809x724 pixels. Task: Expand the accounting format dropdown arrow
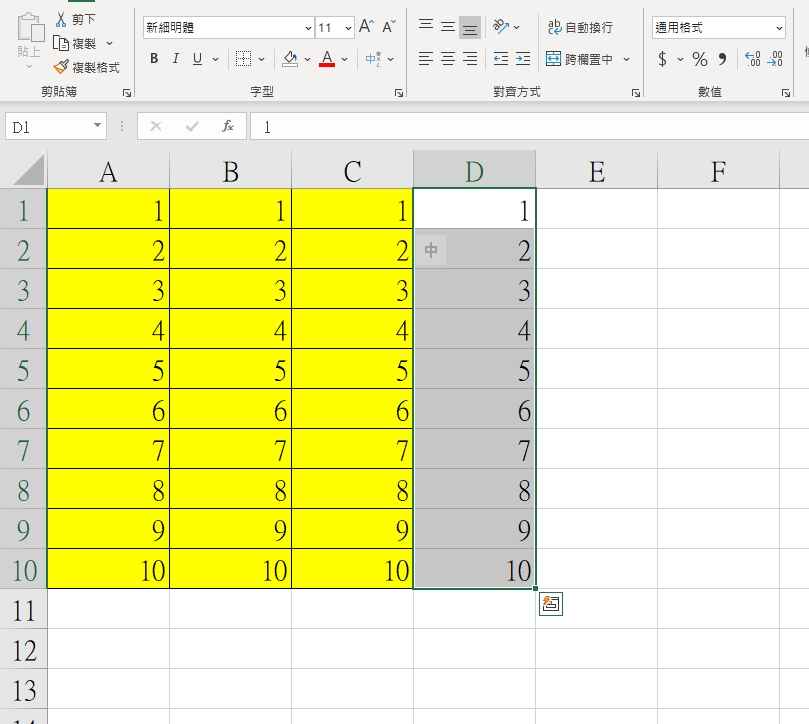pyautogui.click(x=681, y=59)
